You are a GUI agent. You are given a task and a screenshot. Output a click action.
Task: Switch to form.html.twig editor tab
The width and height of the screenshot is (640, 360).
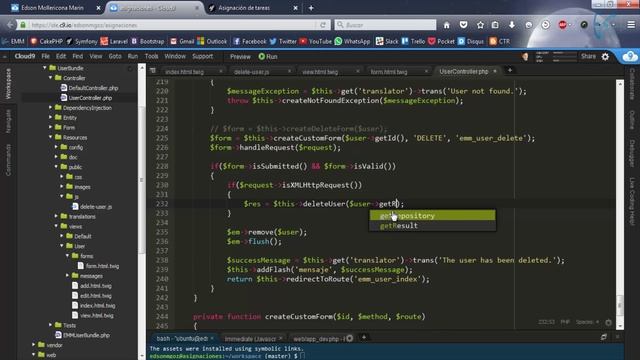(x=389, y=71)
